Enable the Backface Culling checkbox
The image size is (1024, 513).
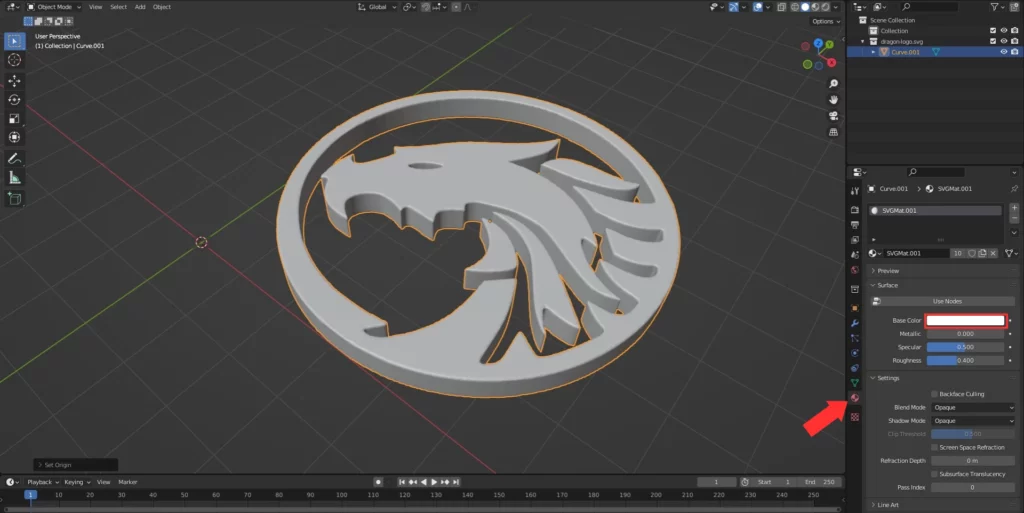click(934, 394)
